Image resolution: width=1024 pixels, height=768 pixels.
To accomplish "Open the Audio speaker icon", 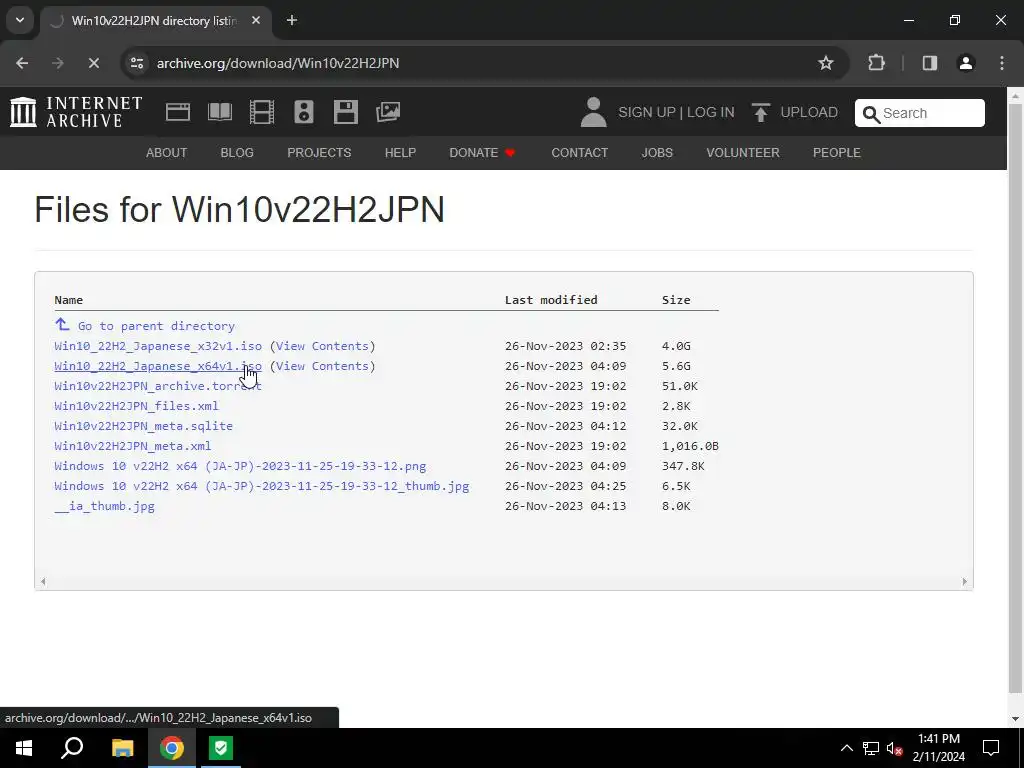I will tap(304, 112).
